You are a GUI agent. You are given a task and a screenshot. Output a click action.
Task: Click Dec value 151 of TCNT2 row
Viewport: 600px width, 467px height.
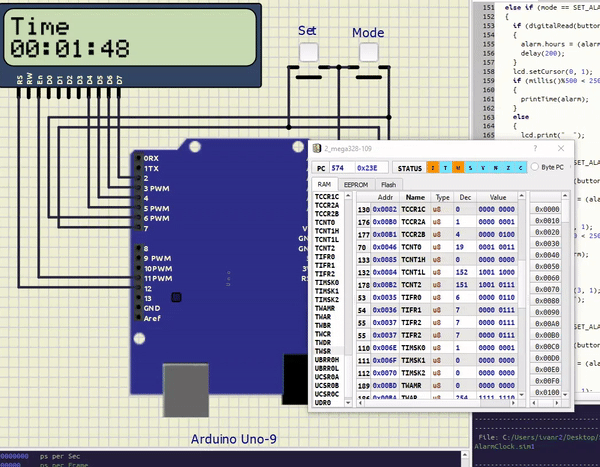(465, 285)
